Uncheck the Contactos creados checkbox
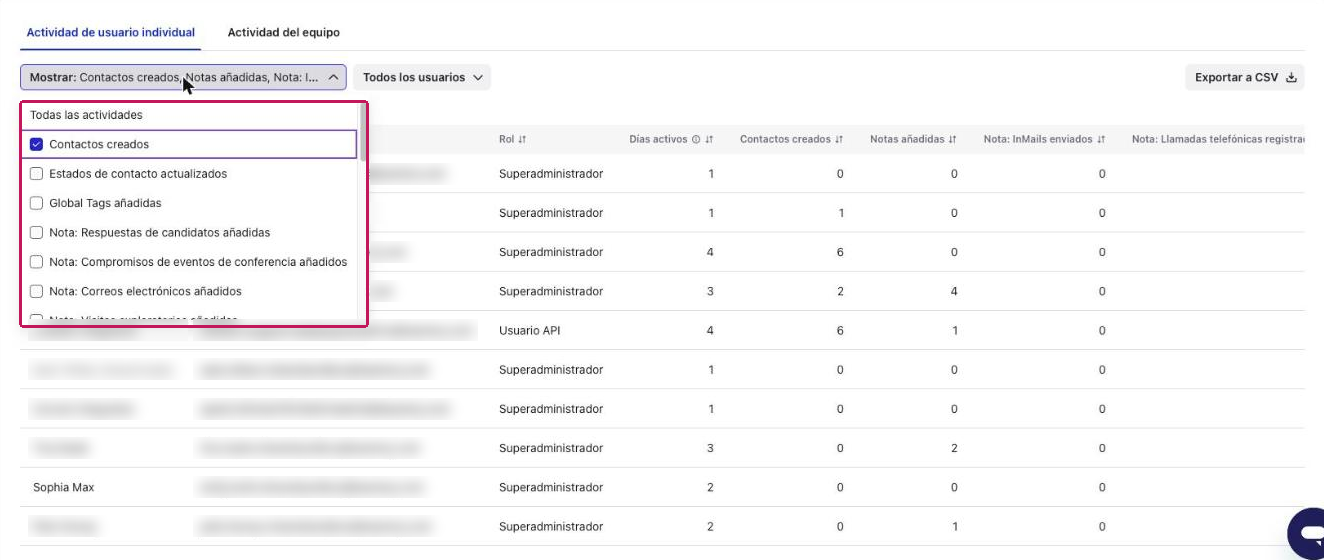This screenshot has width=1324, height=560. (36, 144)
